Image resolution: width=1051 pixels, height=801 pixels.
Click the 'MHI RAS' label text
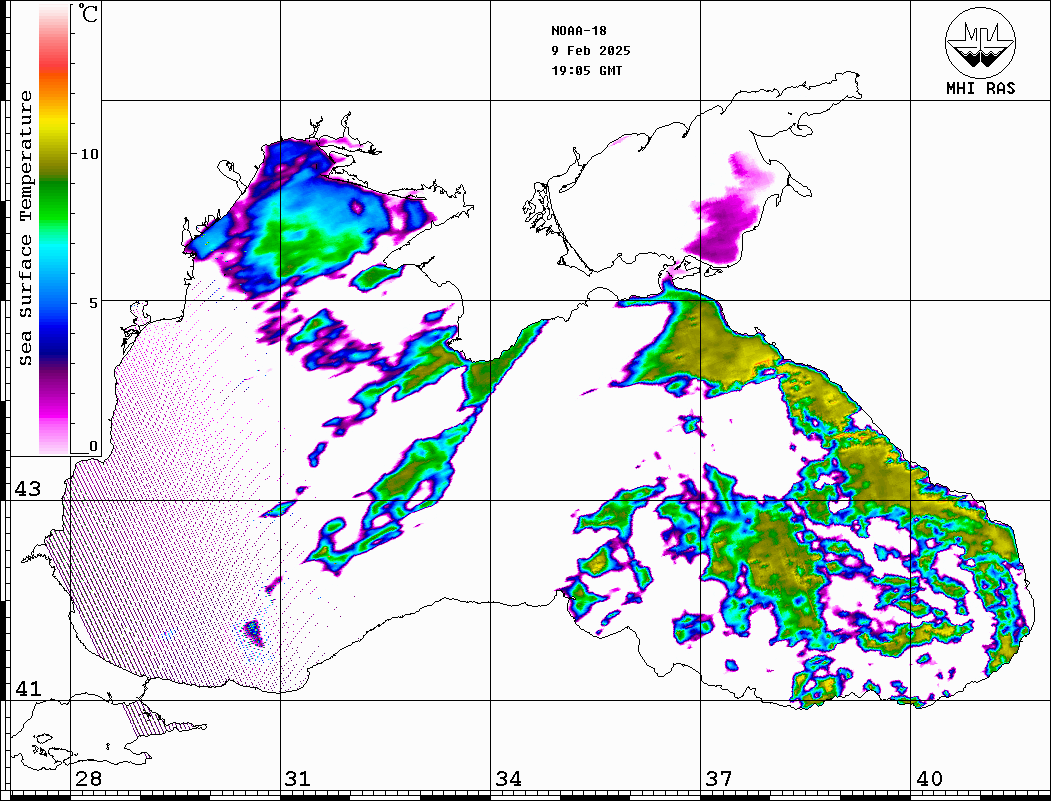(981, 88)
